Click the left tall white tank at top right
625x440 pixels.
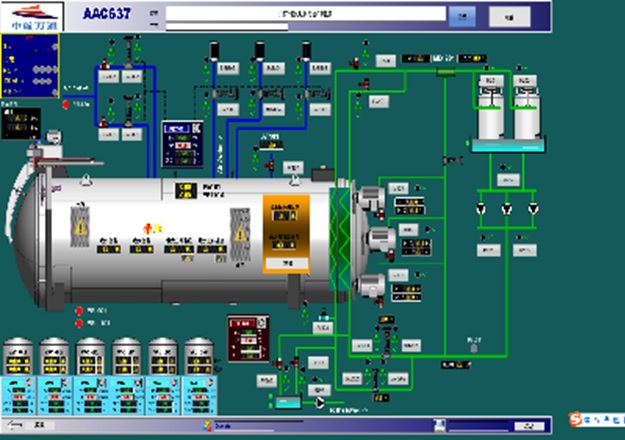(x=490, y=110)
